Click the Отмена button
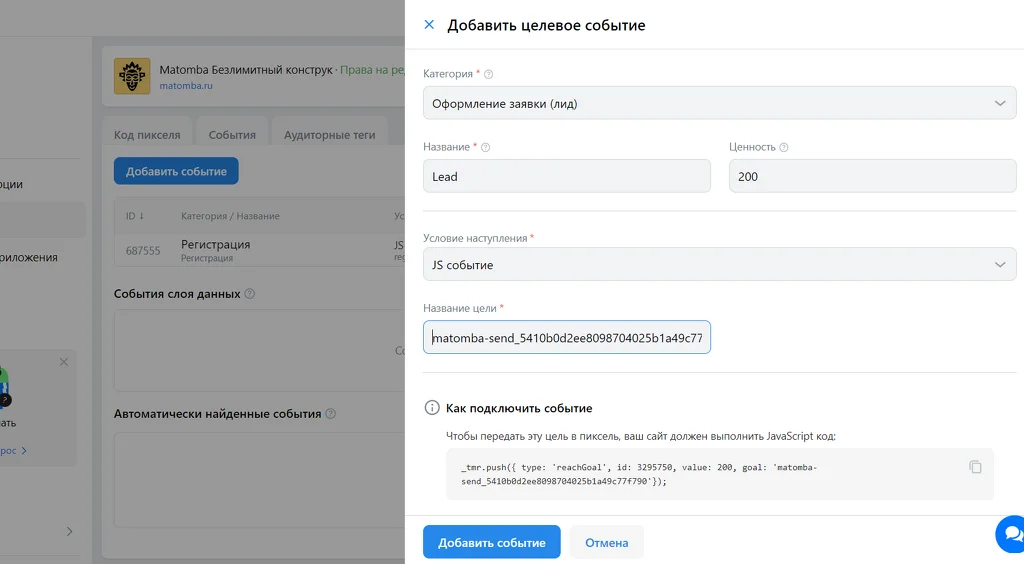Viewport: 1024px width, 564px height. (607, 542)
